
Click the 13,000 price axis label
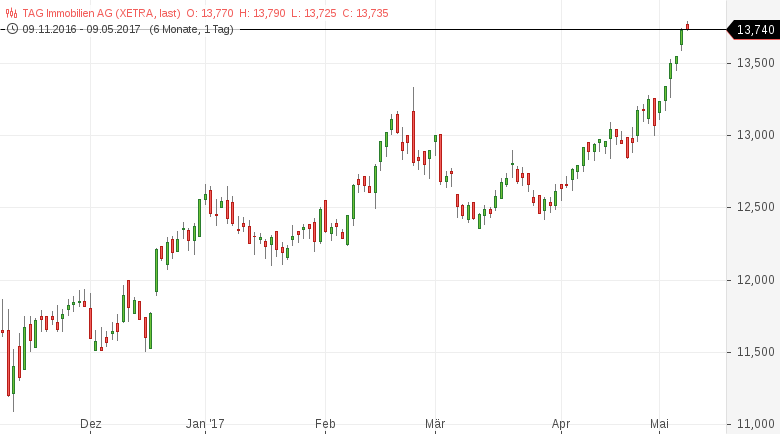tap(756, 135)
